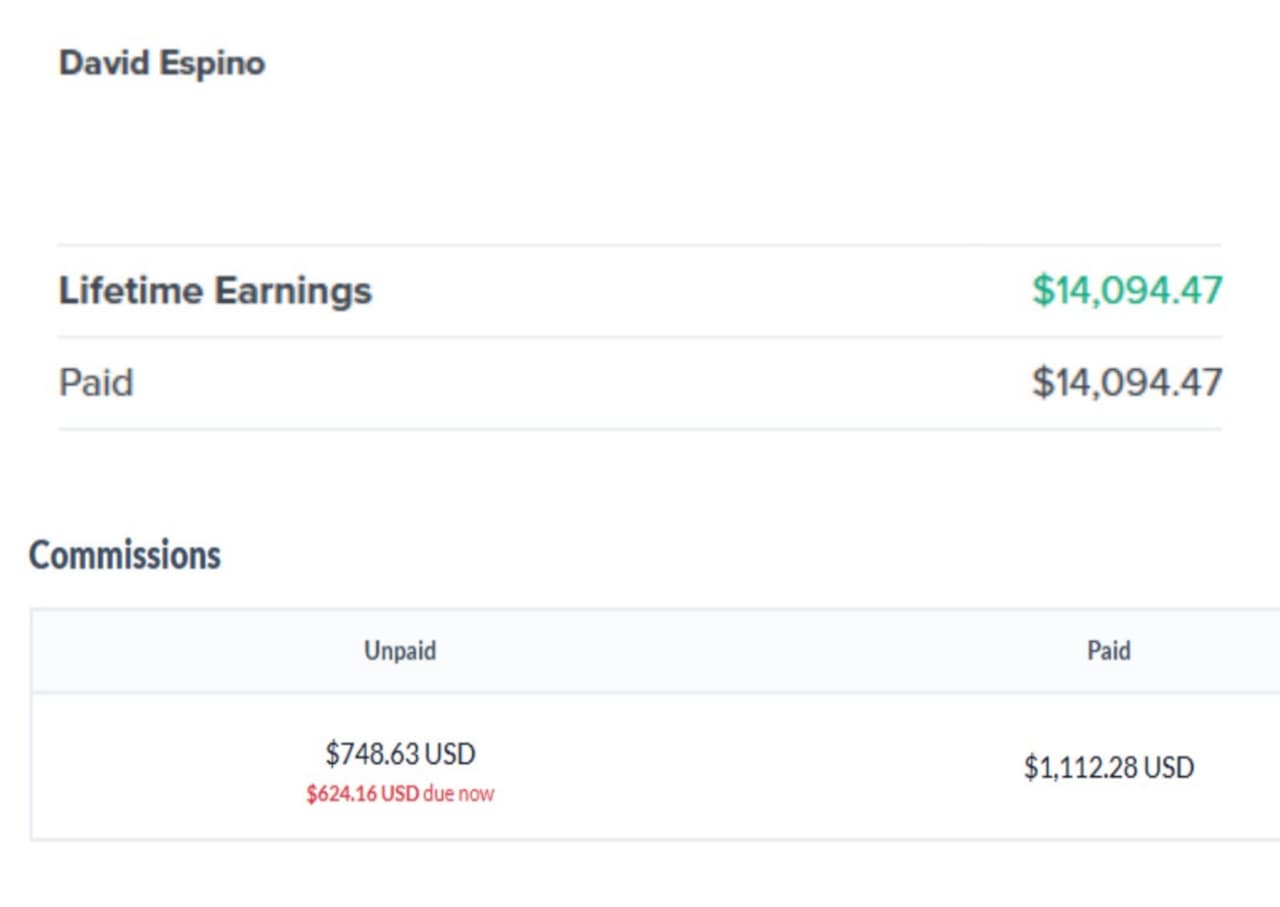Click the divider line below the Paid row
Image resolution: width=1280 pixels, height=907 pixels.
(640, 430)
